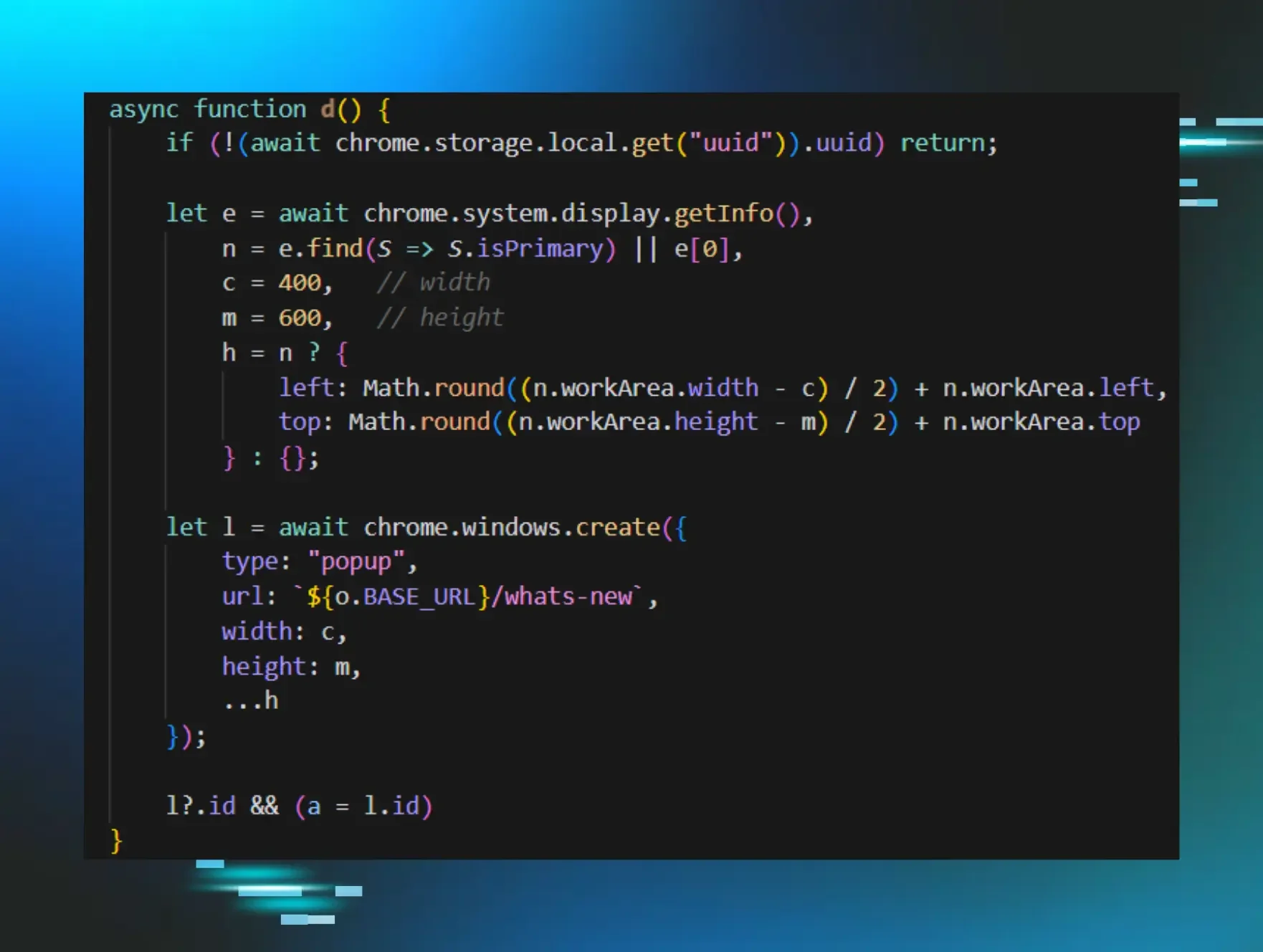Click the // width comment
This screenshot has height=952, width=1263.
(x=433, y=283)
